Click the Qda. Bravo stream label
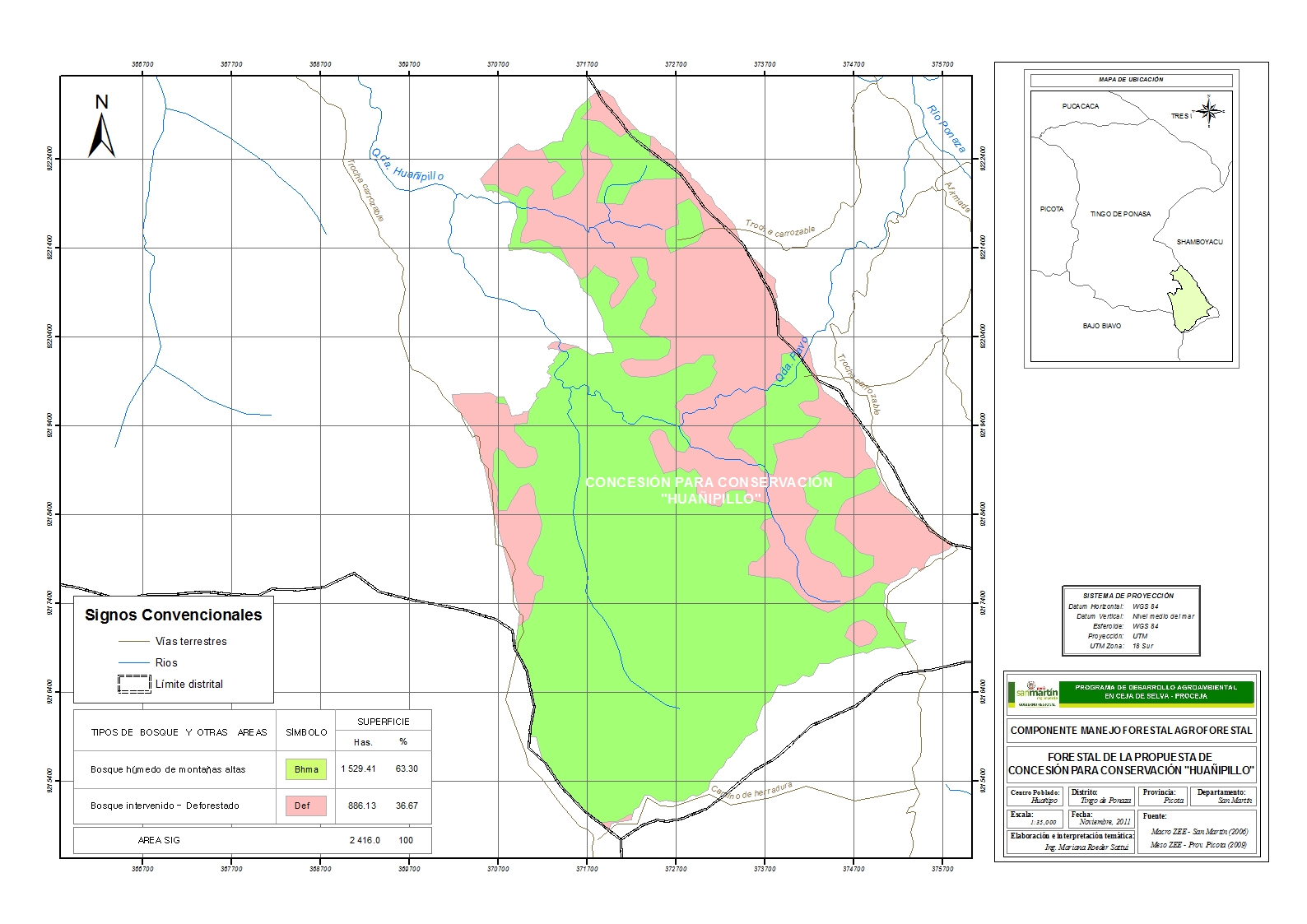1307x924 pixels. [x=791, y=360]
